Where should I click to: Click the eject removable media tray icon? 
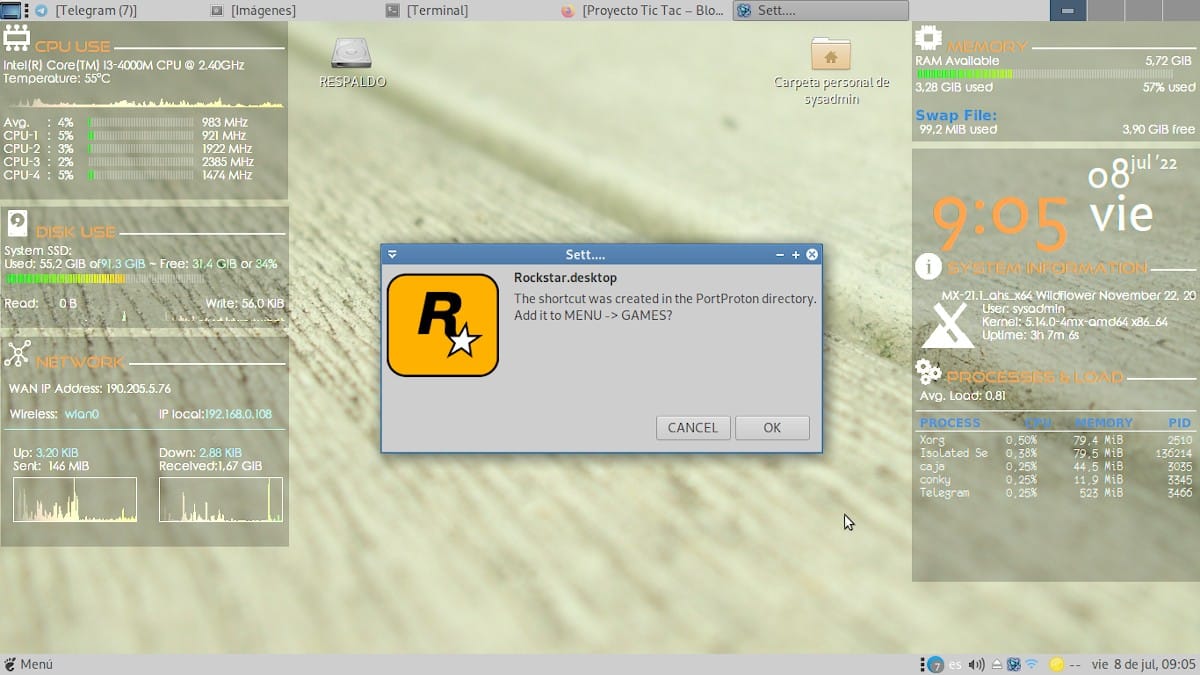pos(996,664)
